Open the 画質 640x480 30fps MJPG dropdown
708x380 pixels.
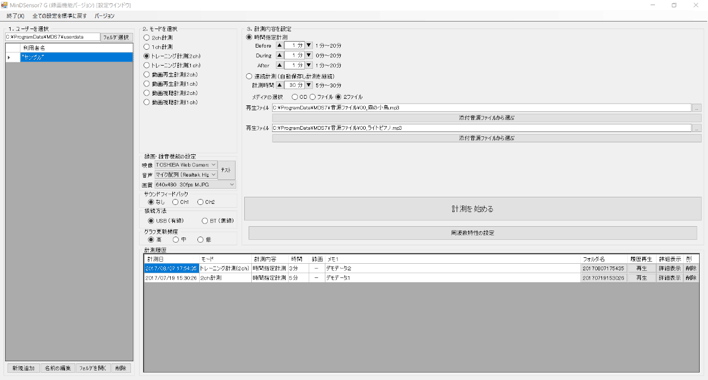coord(195,185)
